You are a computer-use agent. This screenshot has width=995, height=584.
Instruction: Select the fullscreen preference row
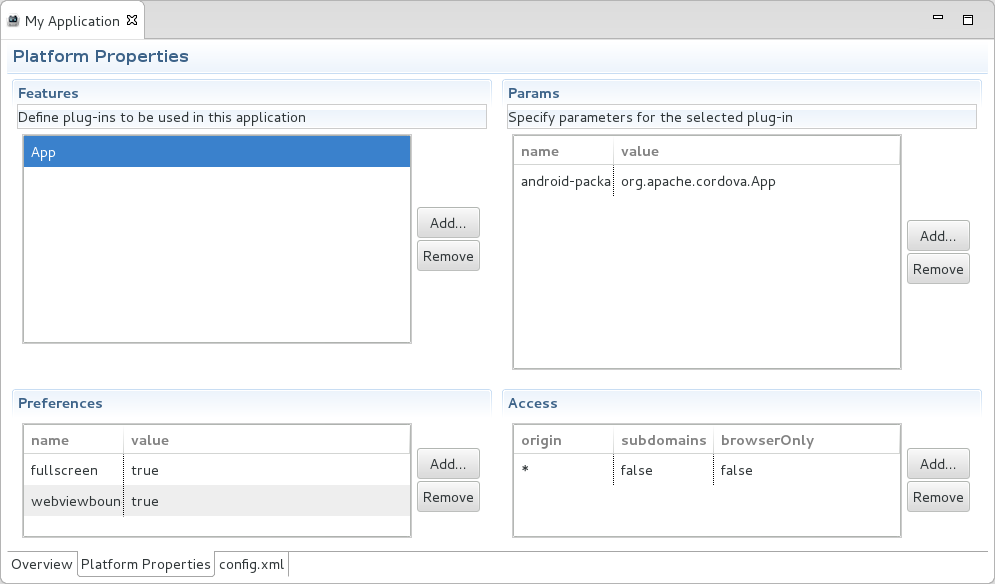pyautogui.click(x=216, y=470)
